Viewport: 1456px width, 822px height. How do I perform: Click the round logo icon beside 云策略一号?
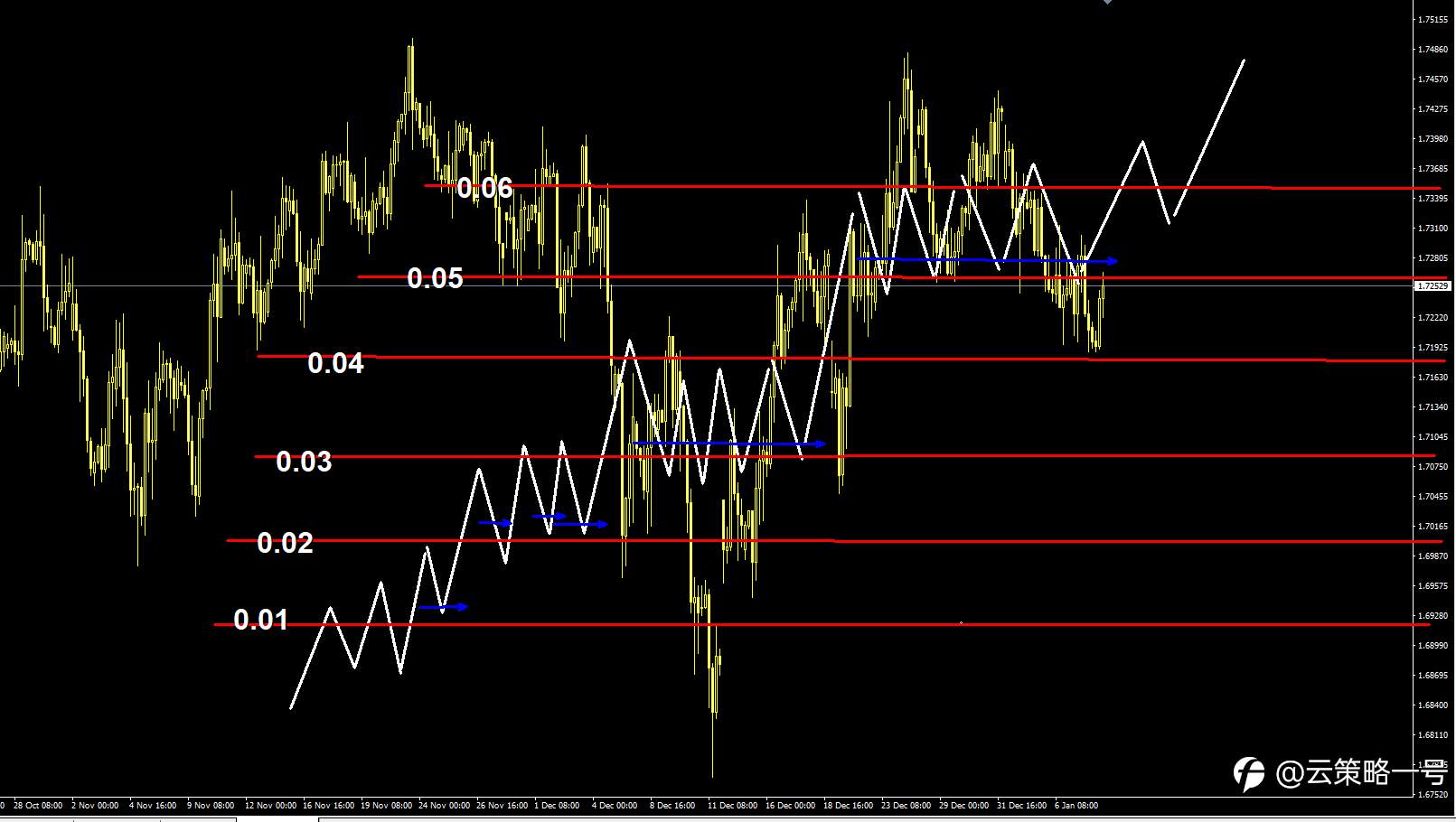click(1250, 773)
